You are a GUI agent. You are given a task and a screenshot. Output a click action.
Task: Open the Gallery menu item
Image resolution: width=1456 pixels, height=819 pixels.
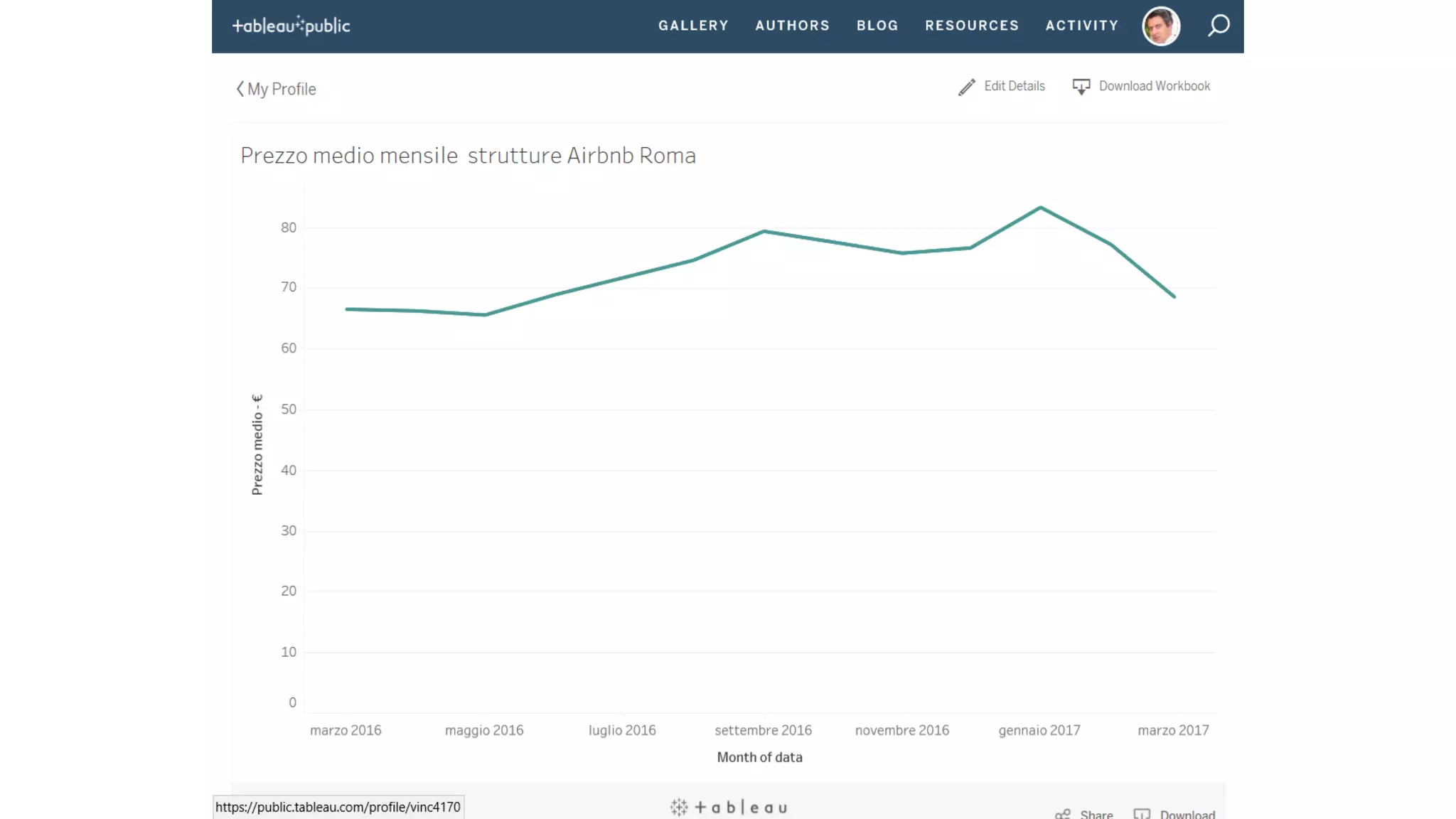[x=693, y=26]
